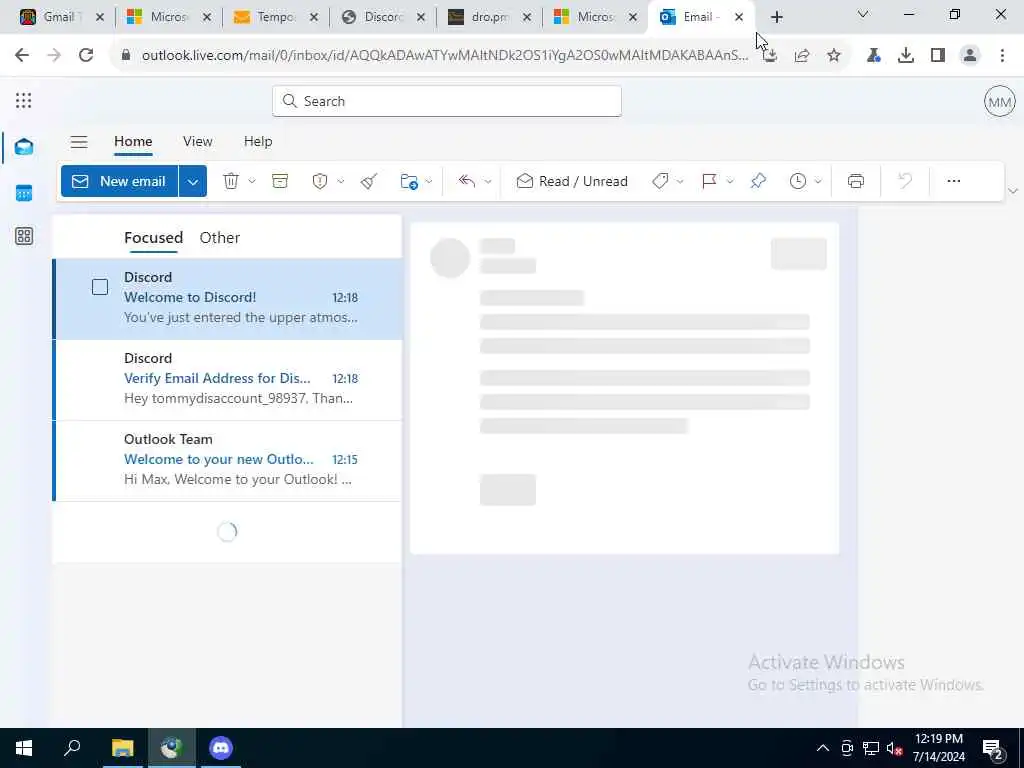Categorize the message with the tag icon
This screenshot has height=768, width=1024.
660,181
